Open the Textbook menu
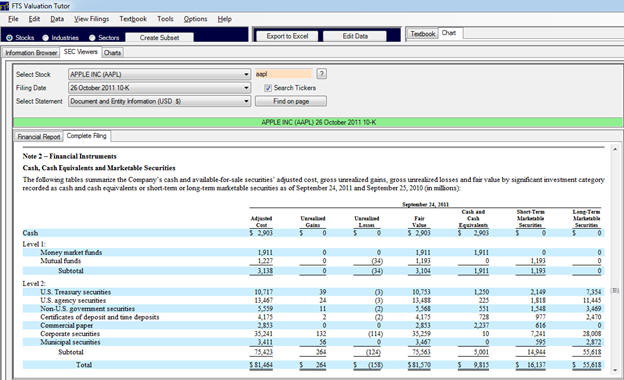The height and width of the screenshot is (380, 624). [133, 19]
